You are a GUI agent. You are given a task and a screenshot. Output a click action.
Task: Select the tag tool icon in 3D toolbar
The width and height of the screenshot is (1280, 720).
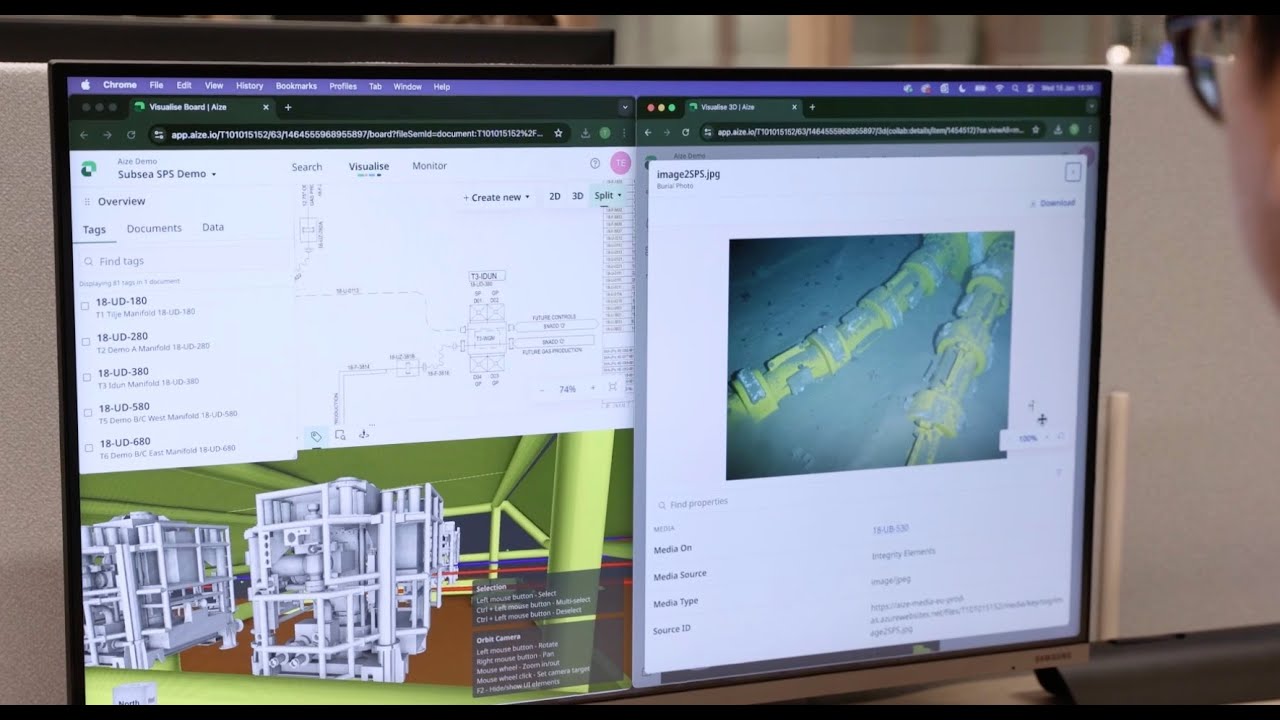316,436
